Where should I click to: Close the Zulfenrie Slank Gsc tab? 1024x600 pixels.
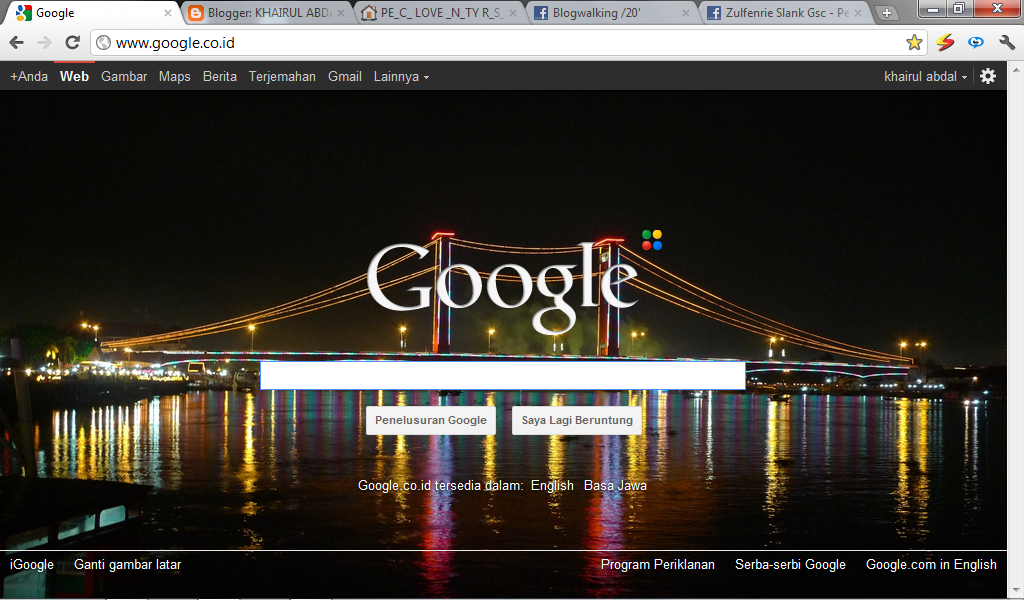pos(858,13)
